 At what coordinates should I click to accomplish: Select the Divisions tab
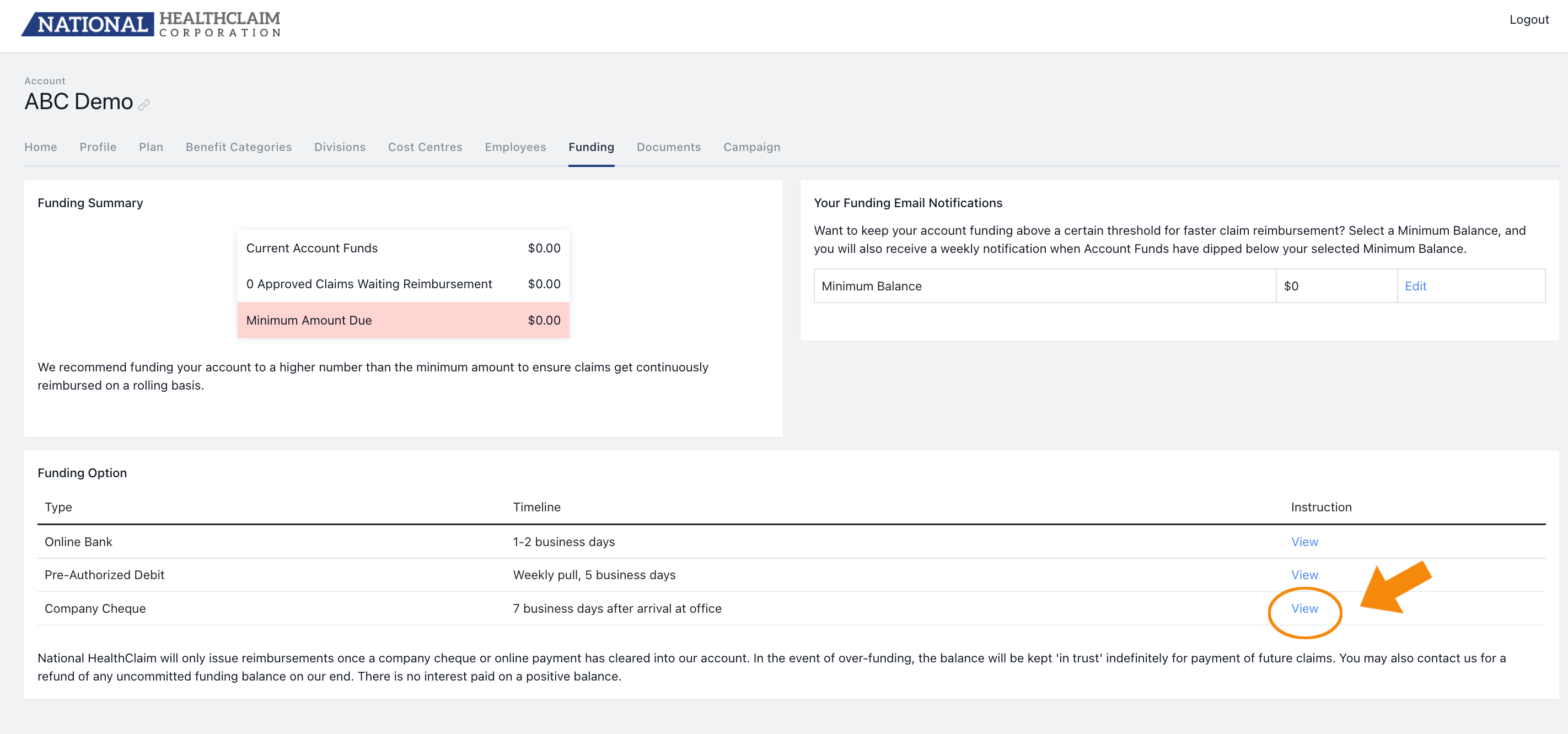340,147
